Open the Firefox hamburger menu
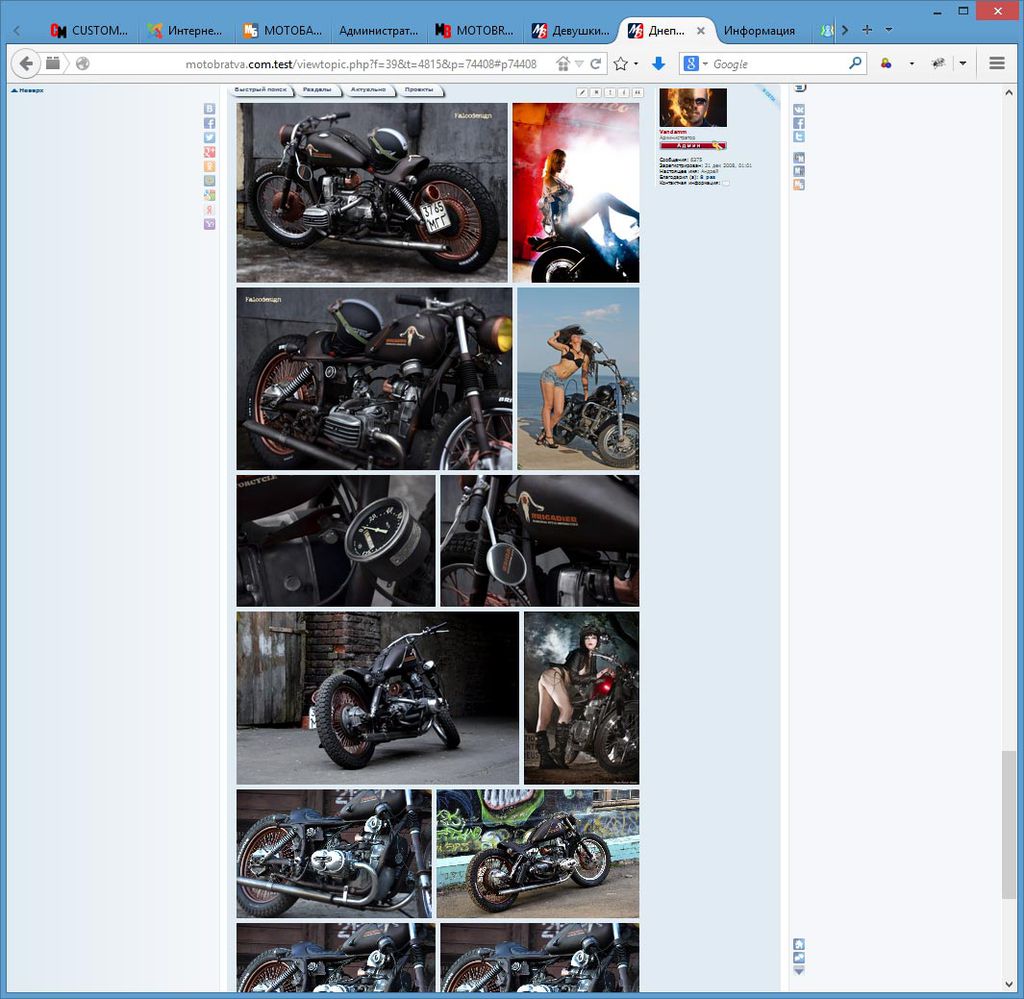The width and height of the screenshot is (1024, 999). [996, 64]
